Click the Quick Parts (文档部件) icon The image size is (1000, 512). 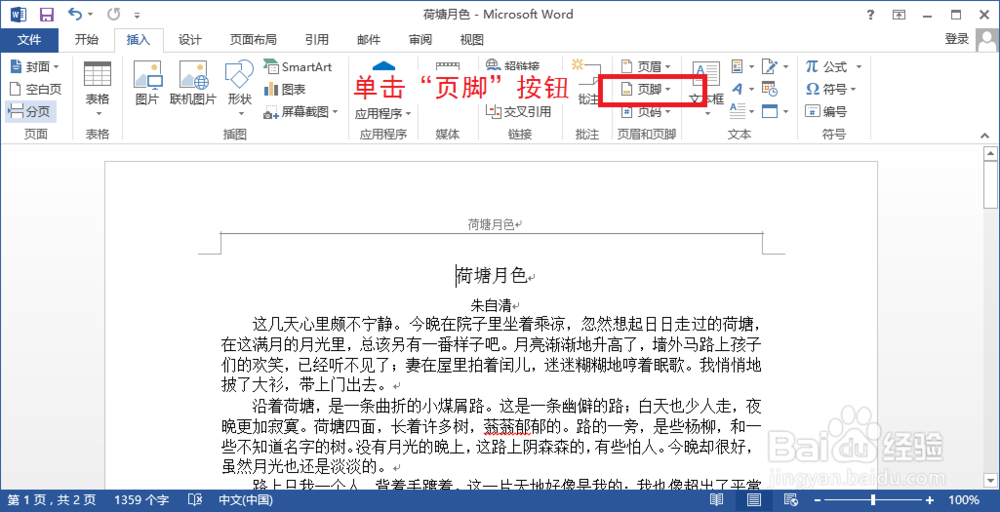(x=742, y=66)
